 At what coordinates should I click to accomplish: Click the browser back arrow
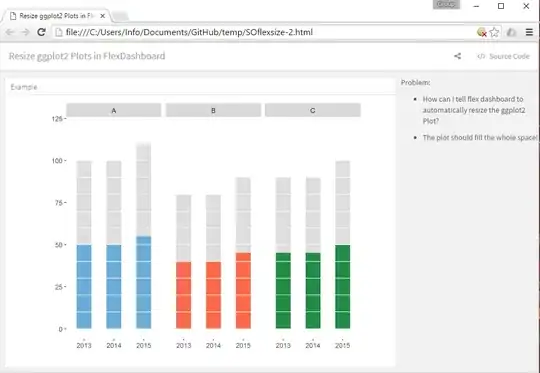tap(9, 32)
